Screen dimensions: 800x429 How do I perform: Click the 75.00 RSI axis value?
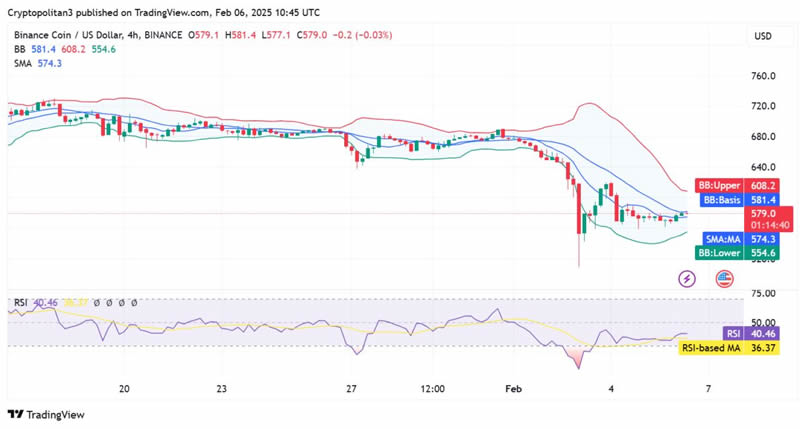[x=763, y=293]
